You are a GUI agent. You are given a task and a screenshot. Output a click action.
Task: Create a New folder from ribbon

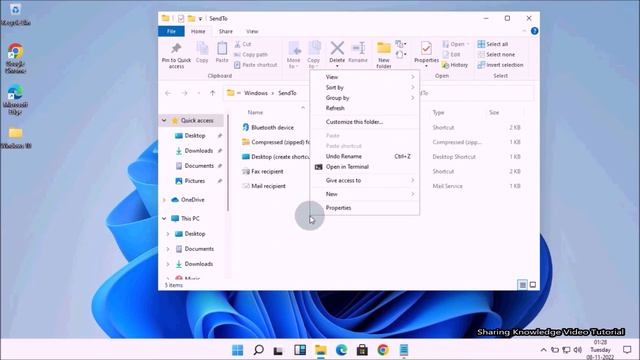tap(384, 55)
